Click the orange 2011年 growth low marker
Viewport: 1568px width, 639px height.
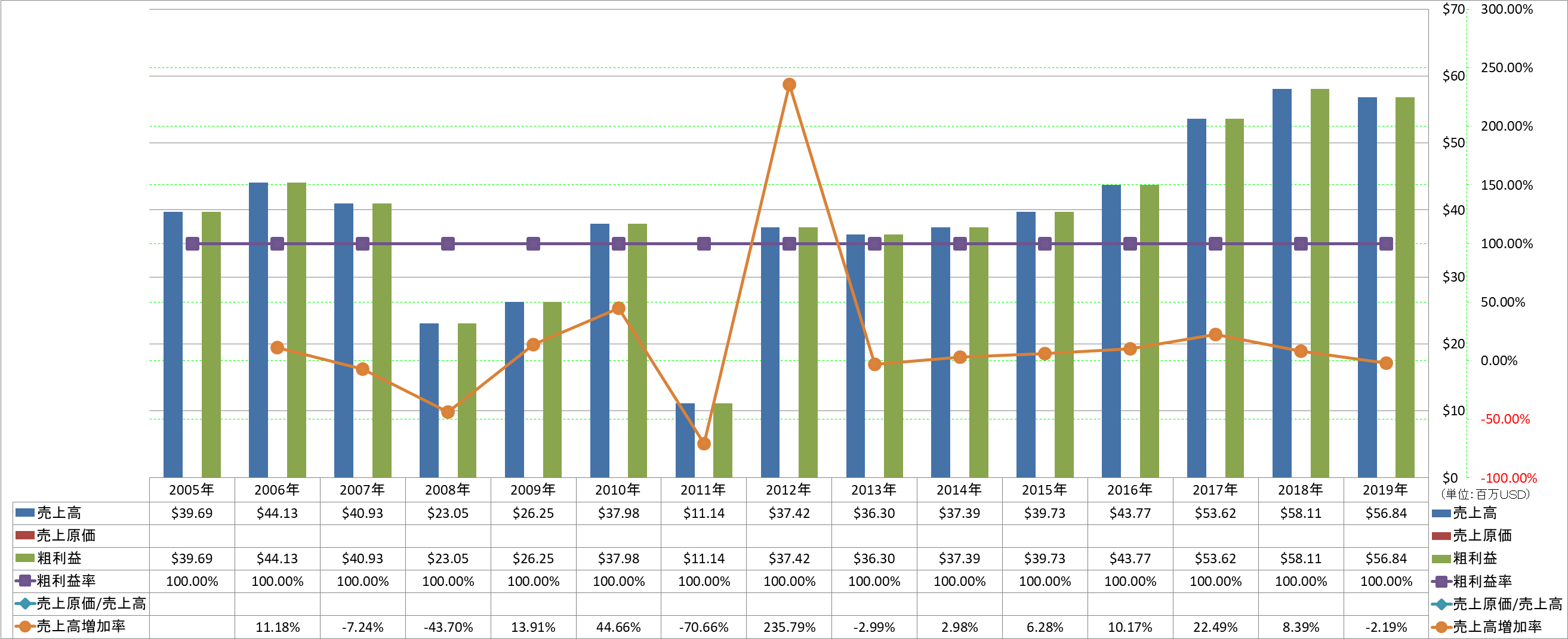pos(704,444)
